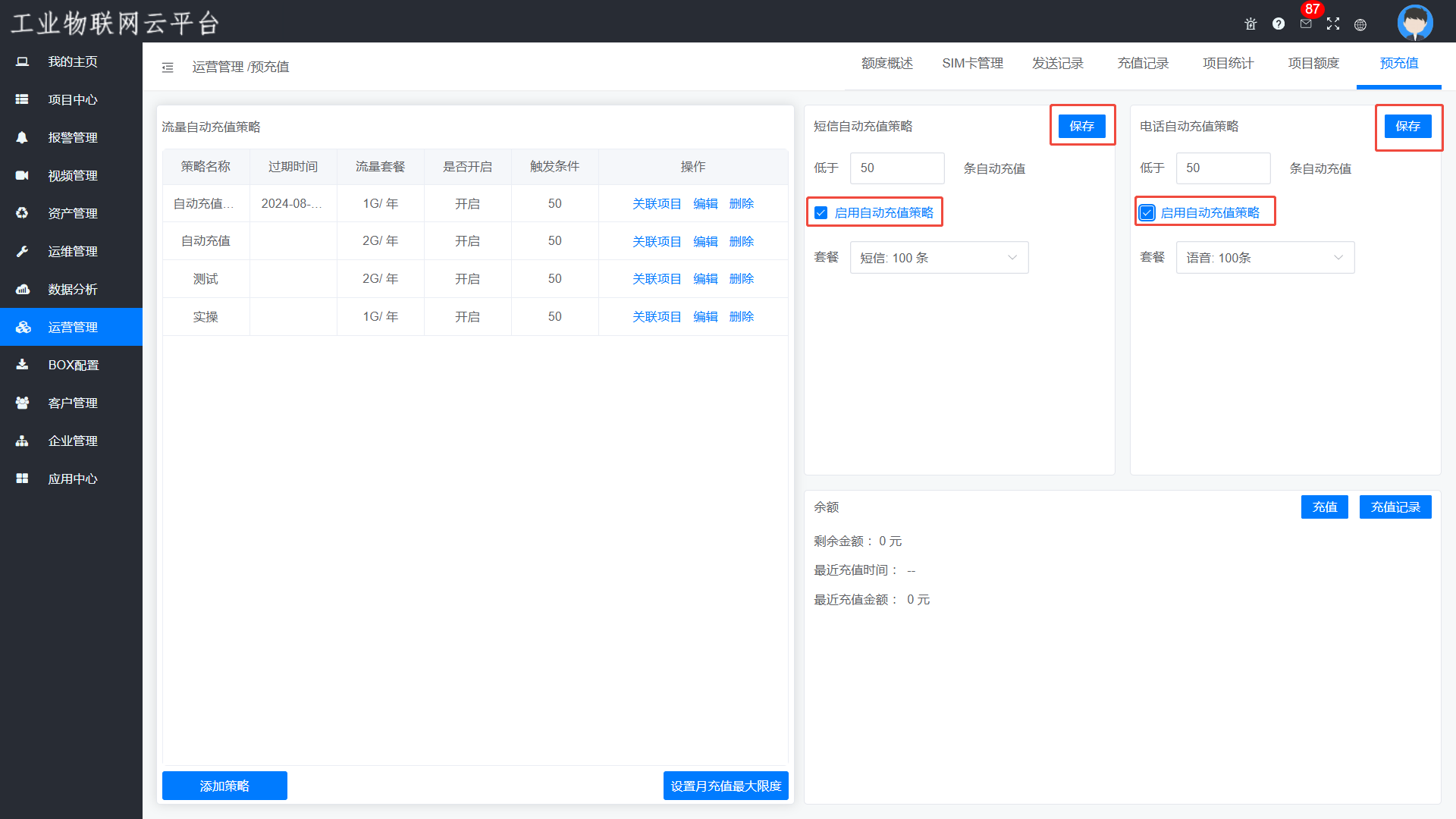The width and height of the screenshot is (1456, 819).
Task: Expand the 短信: 100 条 package dropdown
Action: 939,258
